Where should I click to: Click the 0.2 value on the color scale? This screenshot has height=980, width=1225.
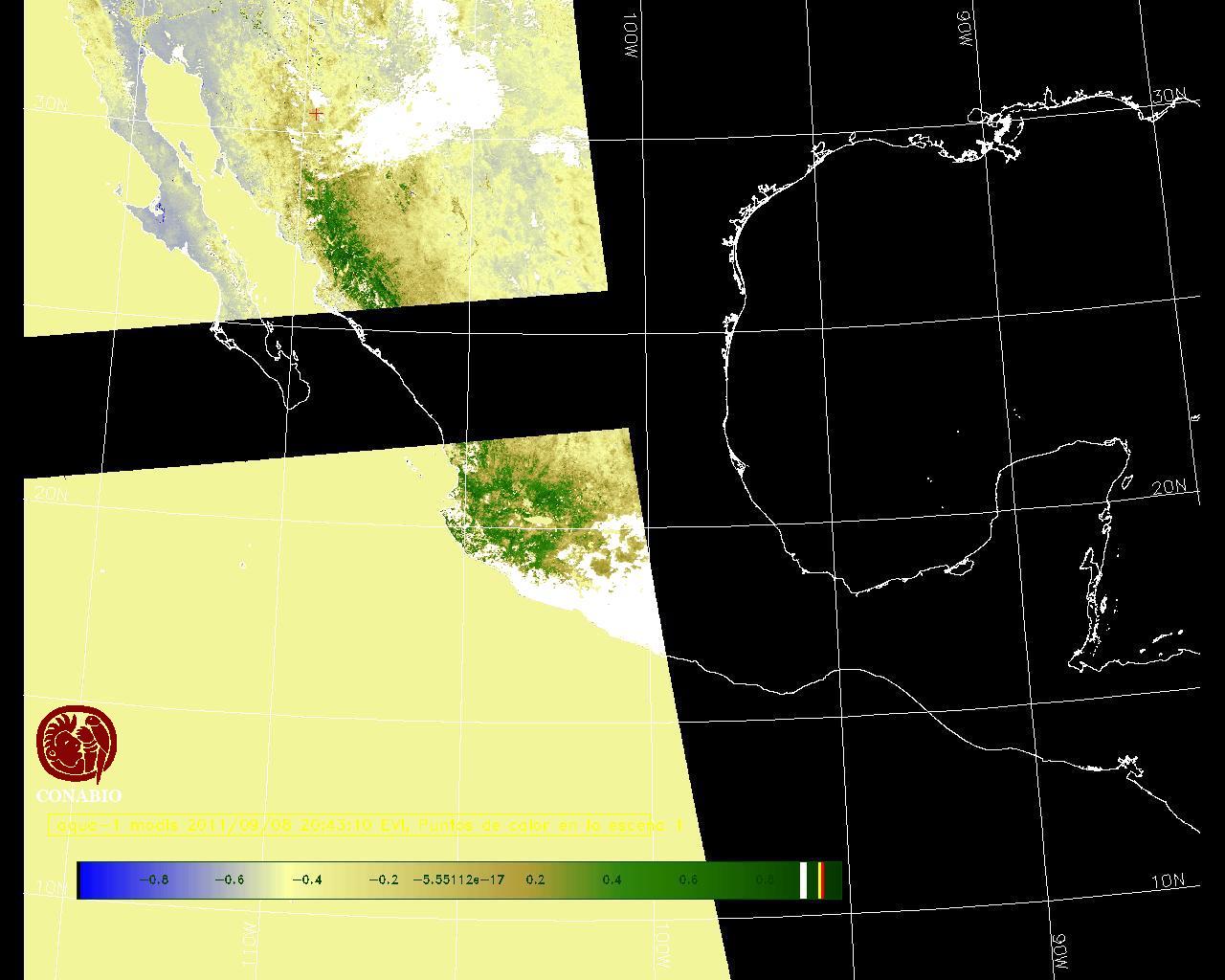pyautogui.click(x=535, y=880)
